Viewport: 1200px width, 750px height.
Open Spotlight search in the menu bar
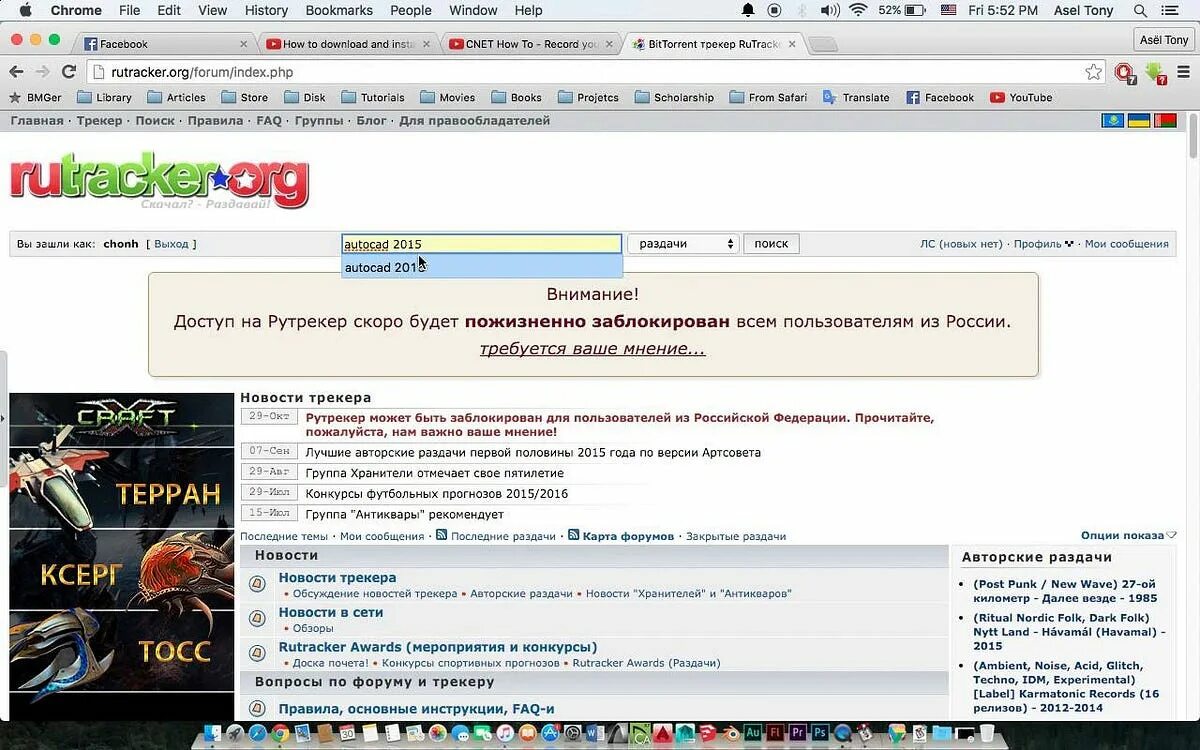coord(1140,10)
